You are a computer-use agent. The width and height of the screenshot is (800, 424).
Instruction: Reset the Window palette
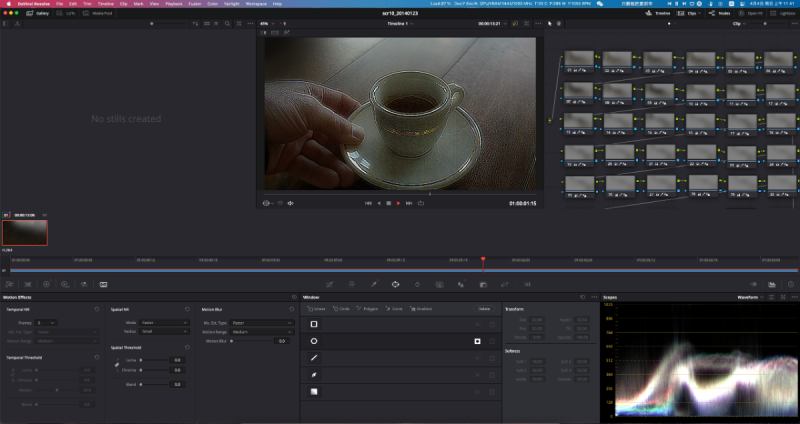pos(583,297)
